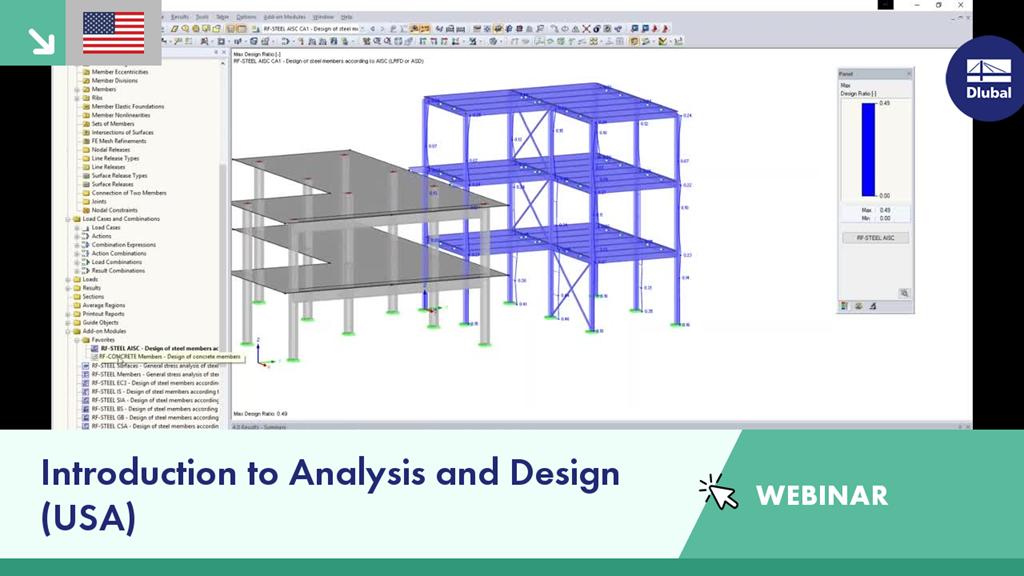Screen dimensions: 1024x576
Task: Select Joints item in navigator
Action: pyautogui.click(x=99, y=202)
